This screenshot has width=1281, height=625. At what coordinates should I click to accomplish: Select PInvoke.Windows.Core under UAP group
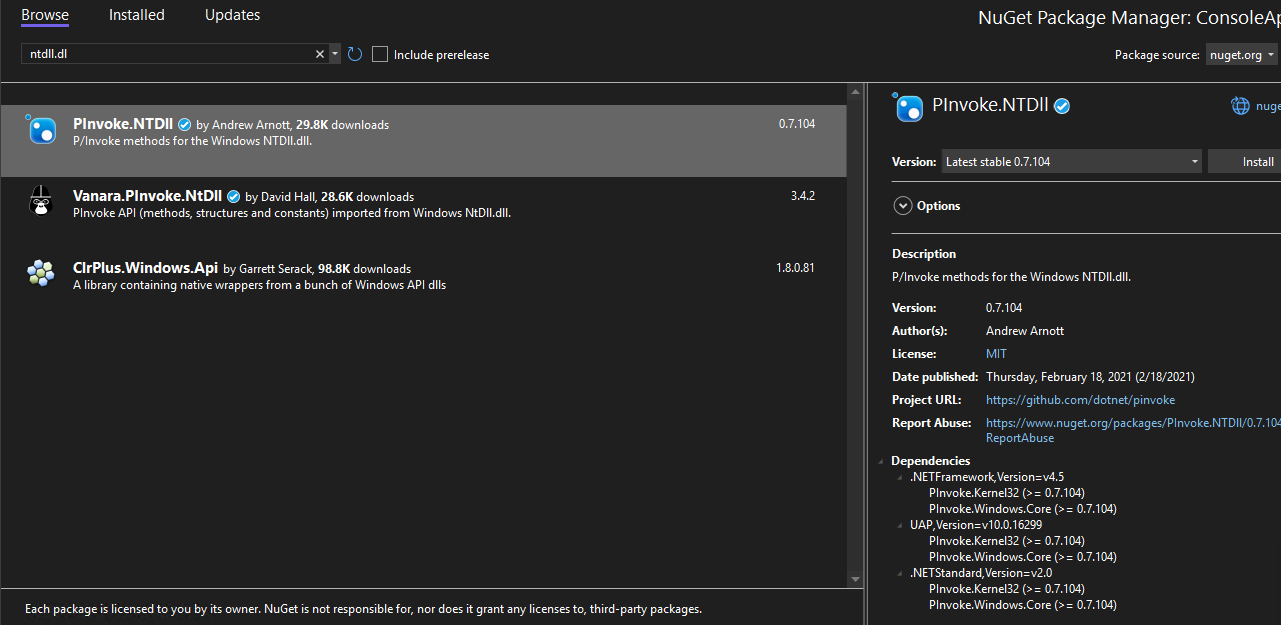pyautogui.click(x=1022, y=557)
